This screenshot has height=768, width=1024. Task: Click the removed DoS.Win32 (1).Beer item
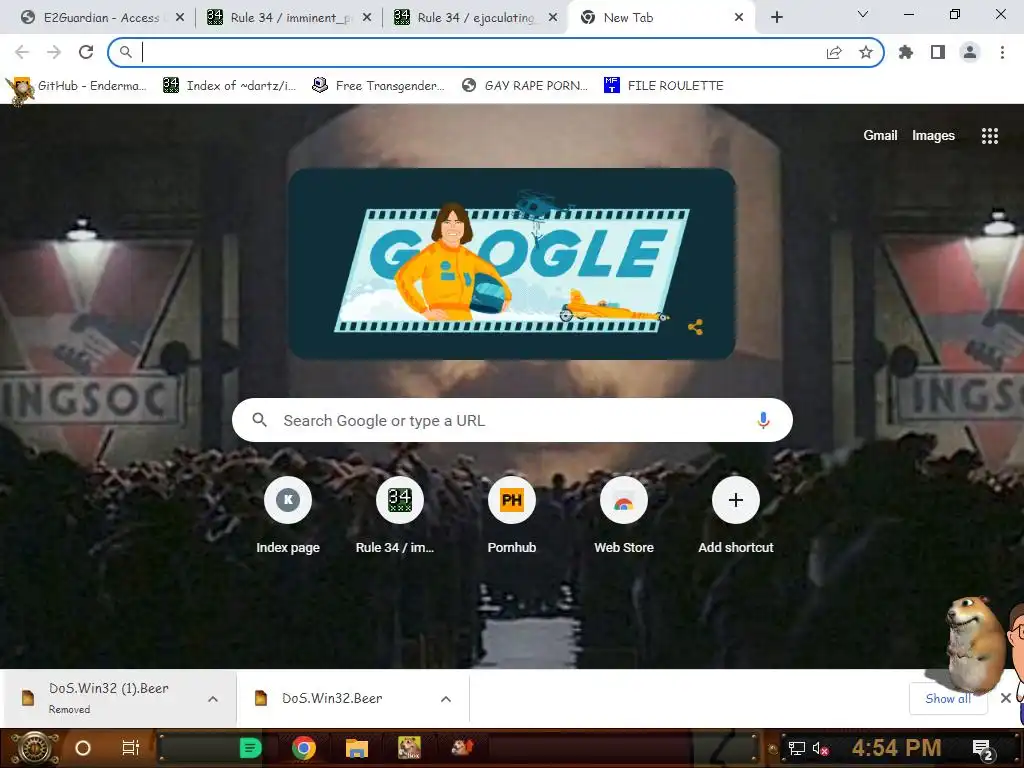pos(108,698)
